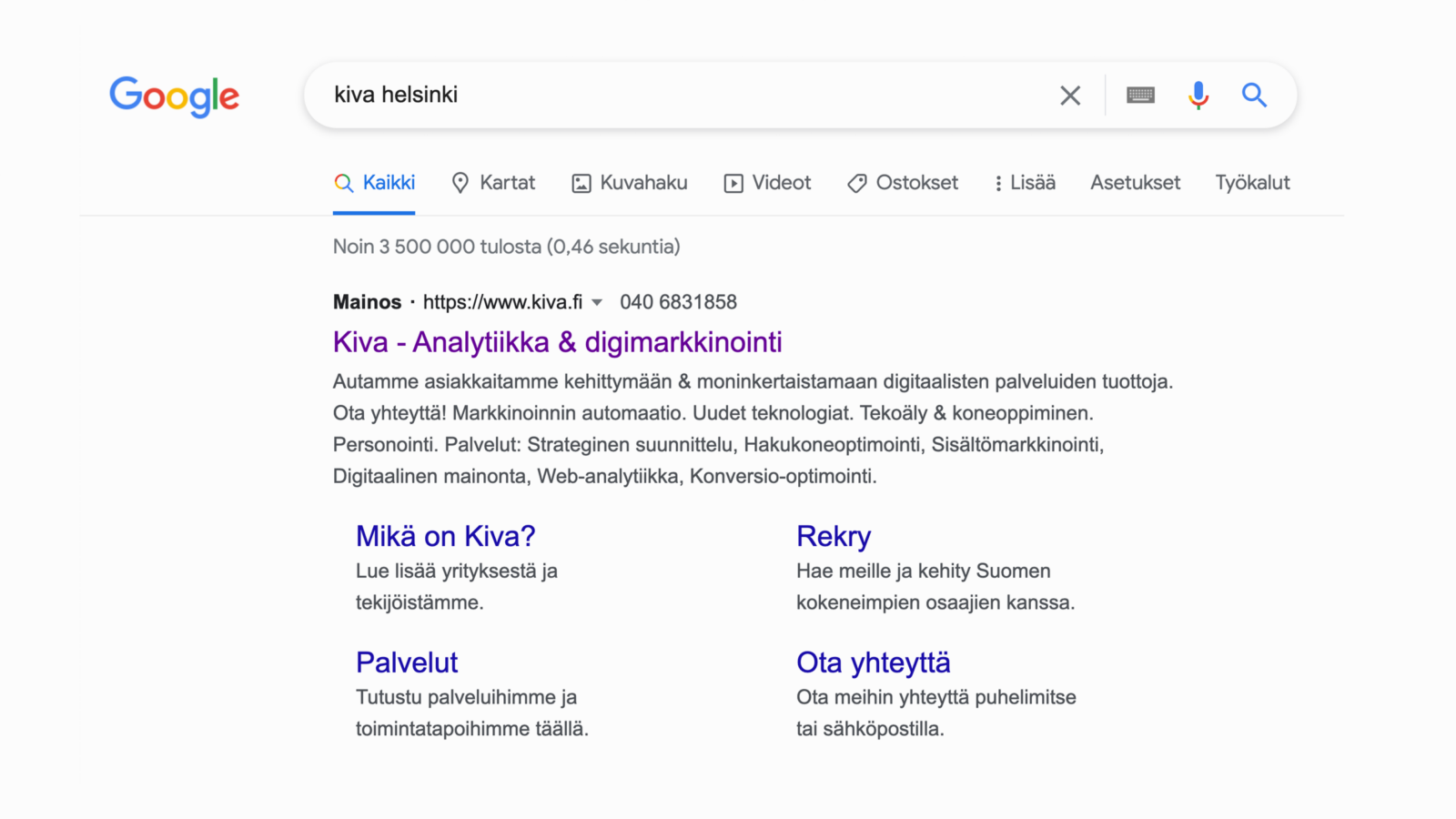The width and height of the screenshot is (1456, 819).
Task: Open Asetukset settings menu
Action: pos(1135,183)
